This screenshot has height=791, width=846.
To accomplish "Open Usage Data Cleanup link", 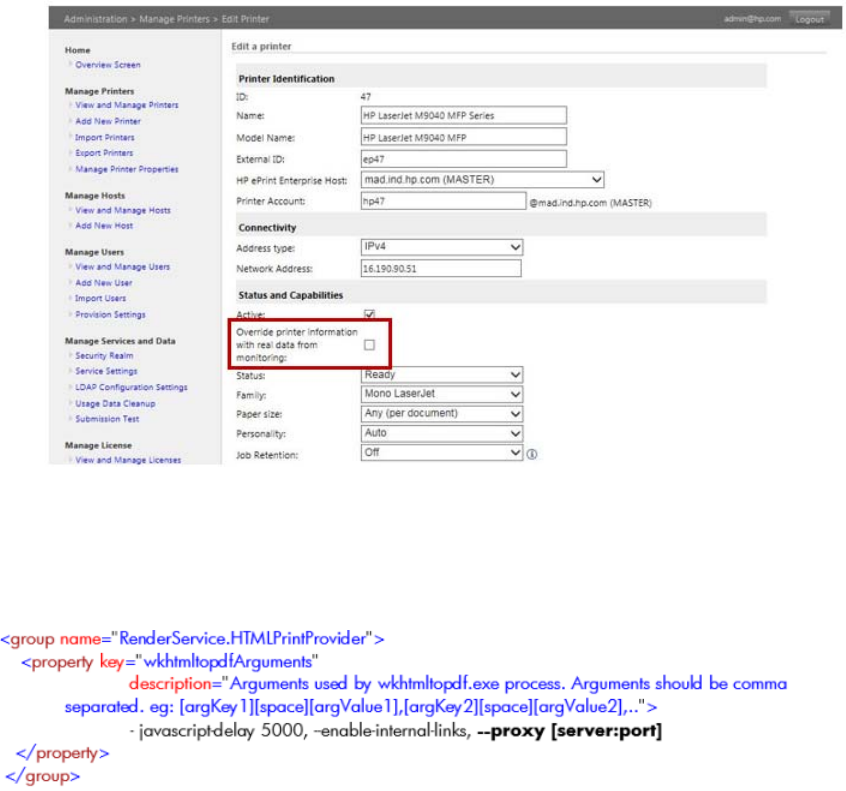I will (x=115, y=404).
